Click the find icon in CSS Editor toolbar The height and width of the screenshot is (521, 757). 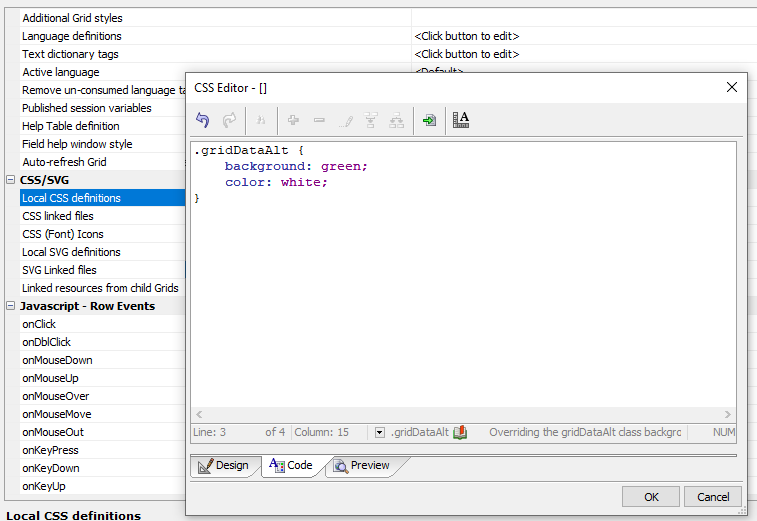point(261,120)
